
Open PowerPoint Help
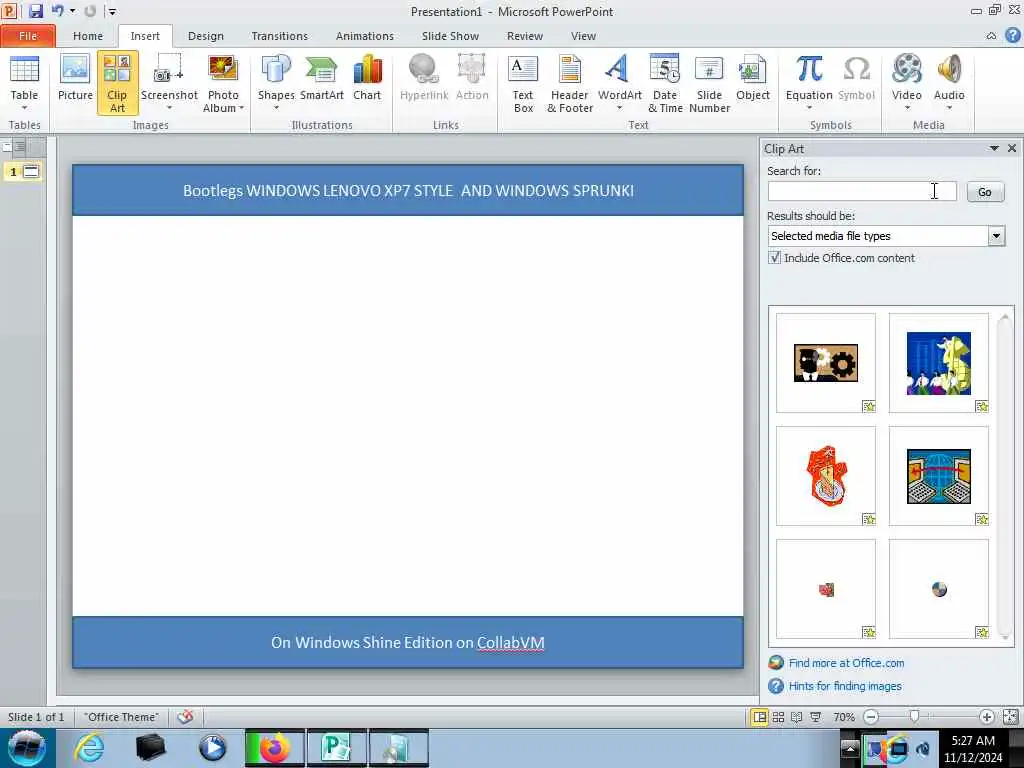1012,36
